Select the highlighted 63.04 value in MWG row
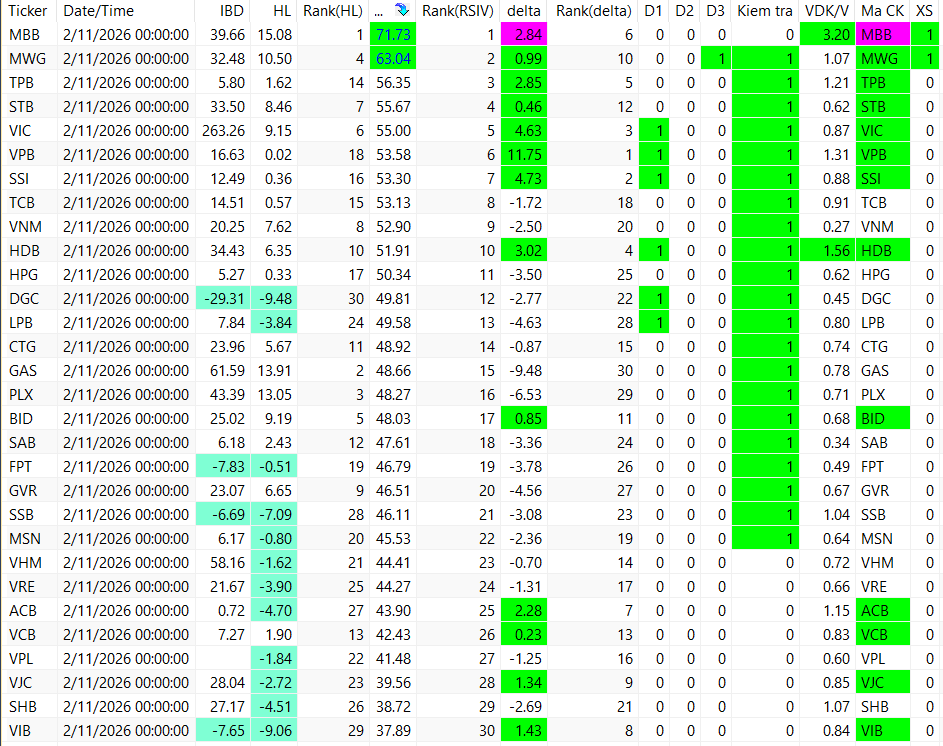 (x=393, y=59)
